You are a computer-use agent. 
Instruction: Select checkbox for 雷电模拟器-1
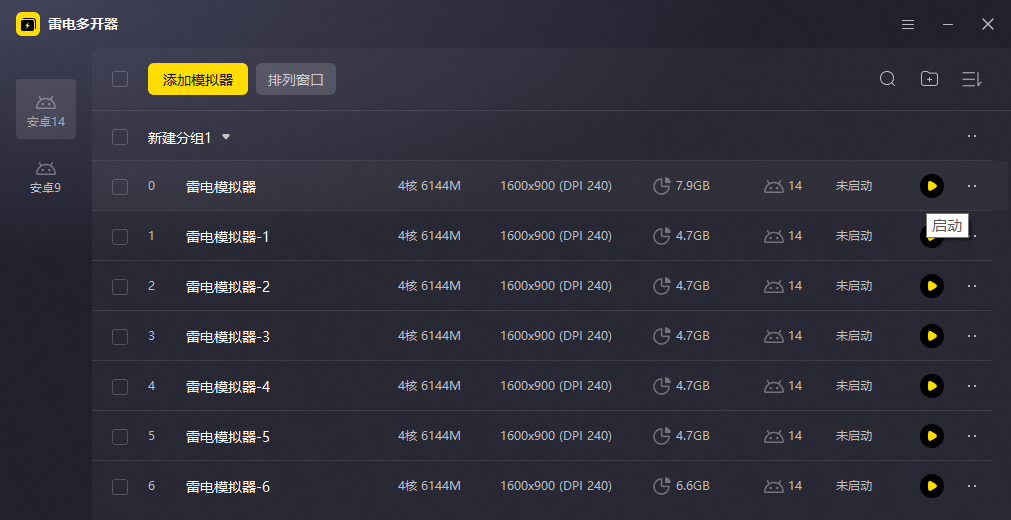tap(120, 237)
